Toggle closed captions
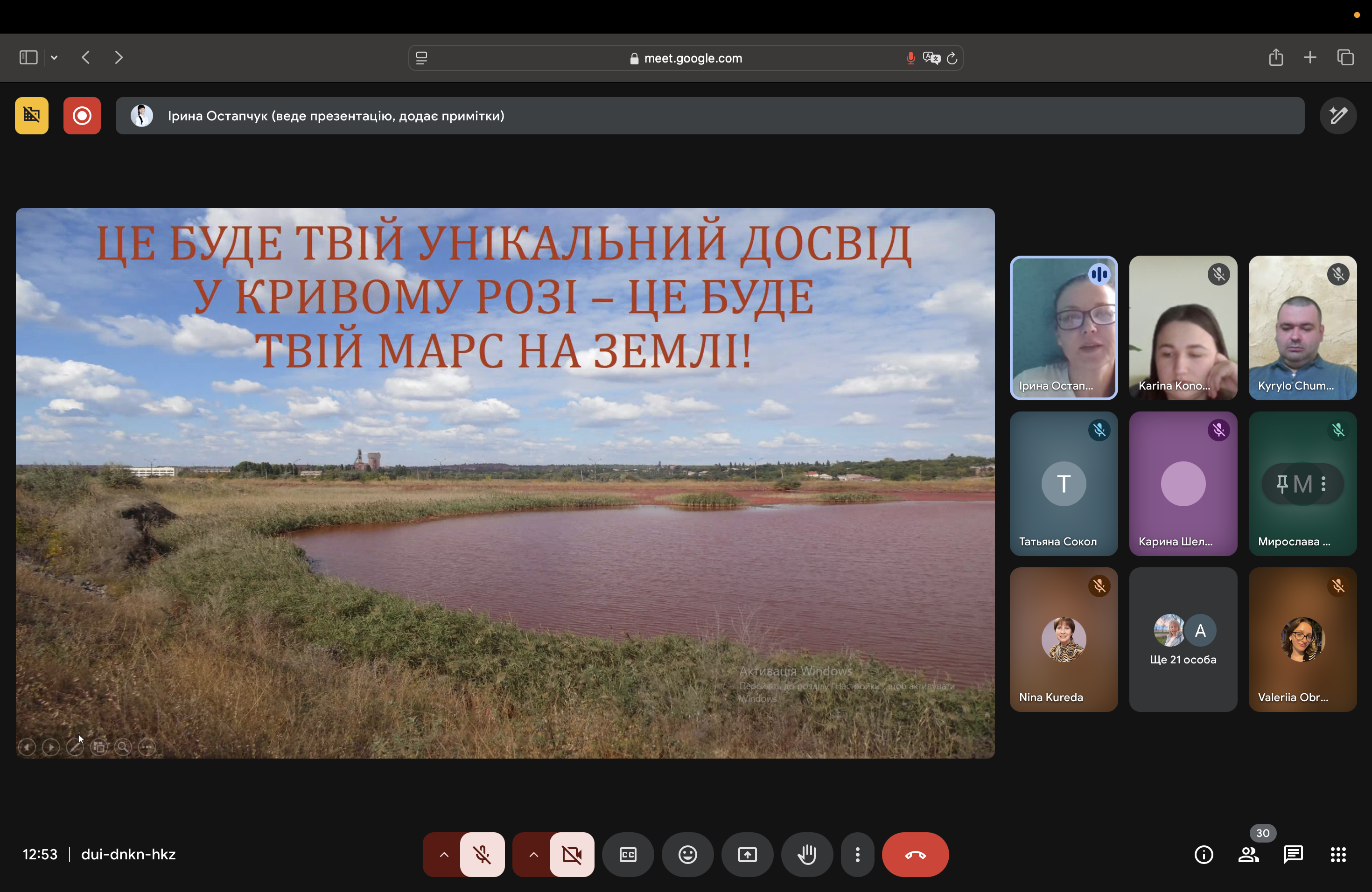The height and width of the screenshot is (892, 1372). pyautogui.click(x=628, y=855)
